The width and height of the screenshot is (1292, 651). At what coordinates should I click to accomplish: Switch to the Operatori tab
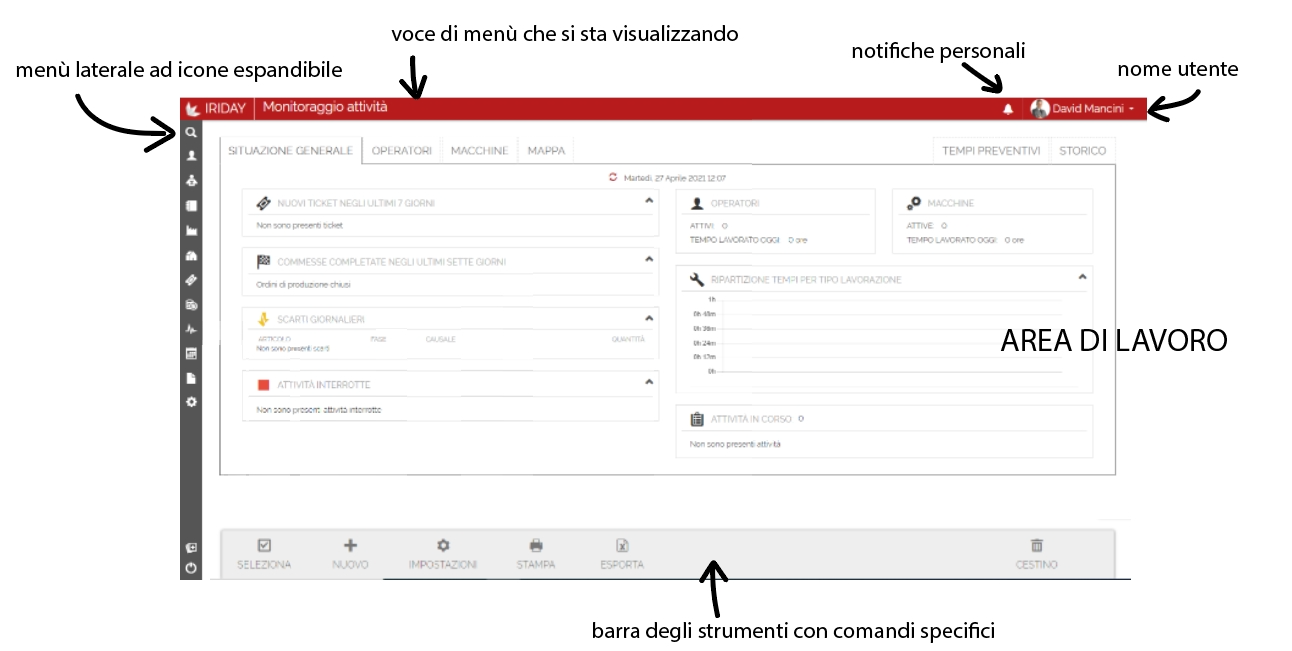click(401, 151)
